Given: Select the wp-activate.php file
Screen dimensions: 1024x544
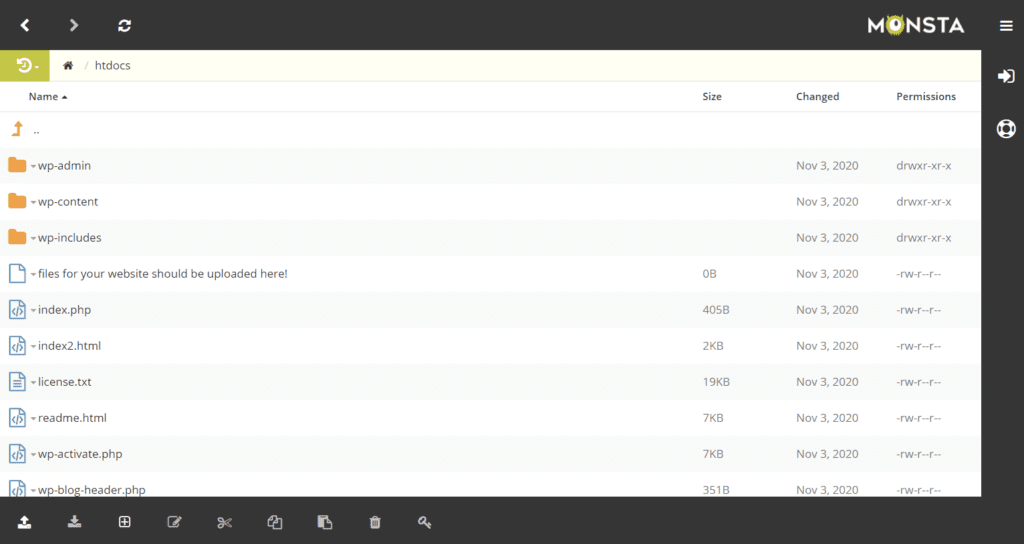Looking at the screenshot, I should point(80,454).
